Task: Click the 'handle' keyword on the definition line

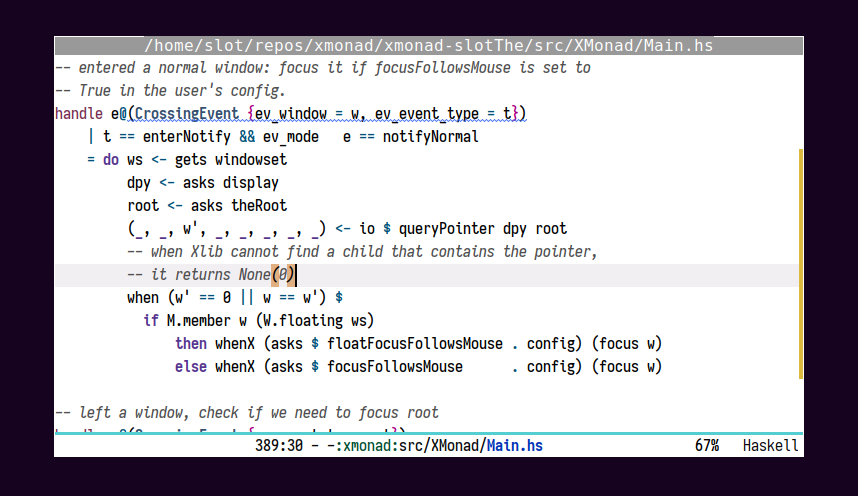Action: pos(79,114)
